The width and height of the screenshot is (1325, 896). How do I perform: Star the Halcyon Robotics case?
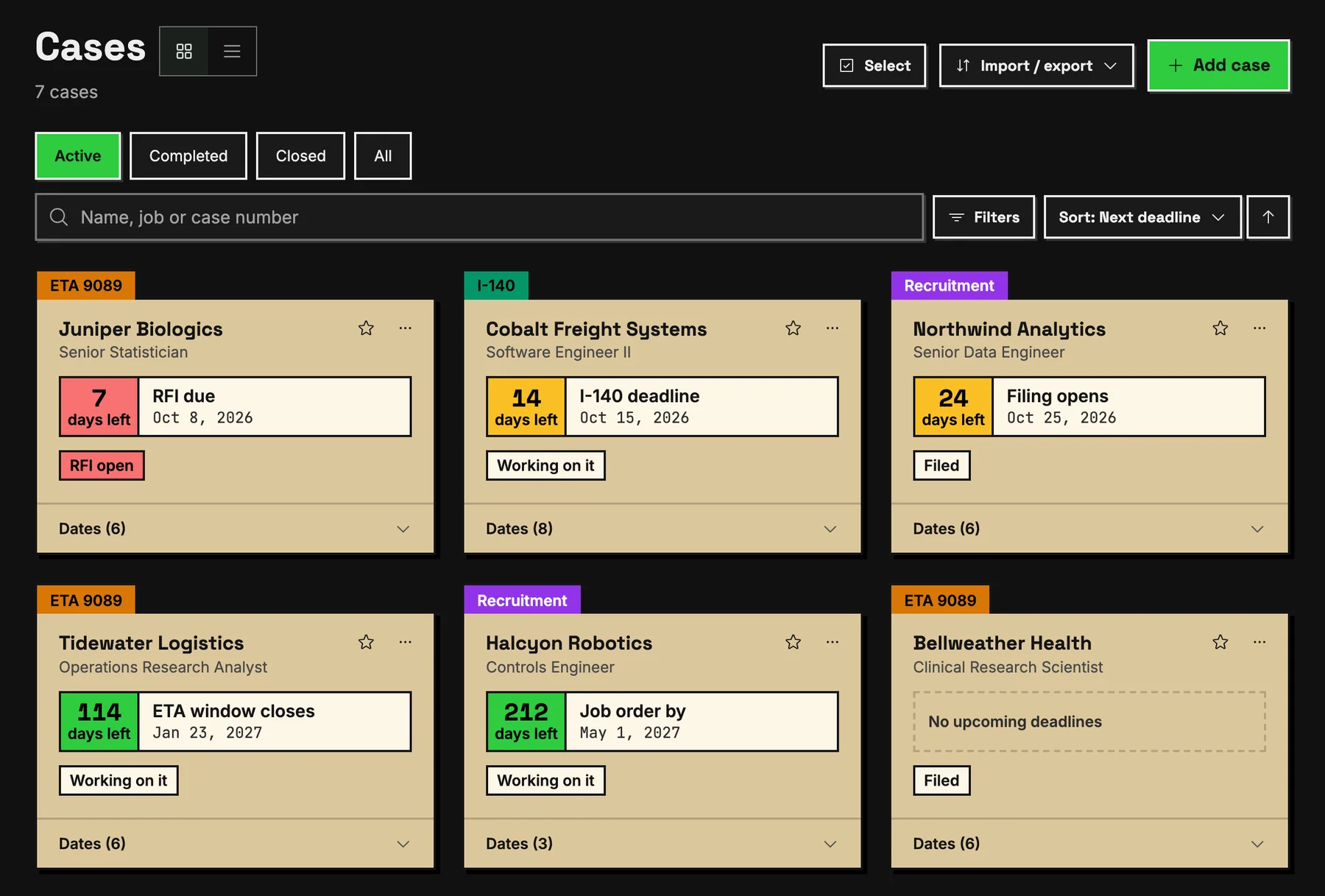click(x=793, y=643)
